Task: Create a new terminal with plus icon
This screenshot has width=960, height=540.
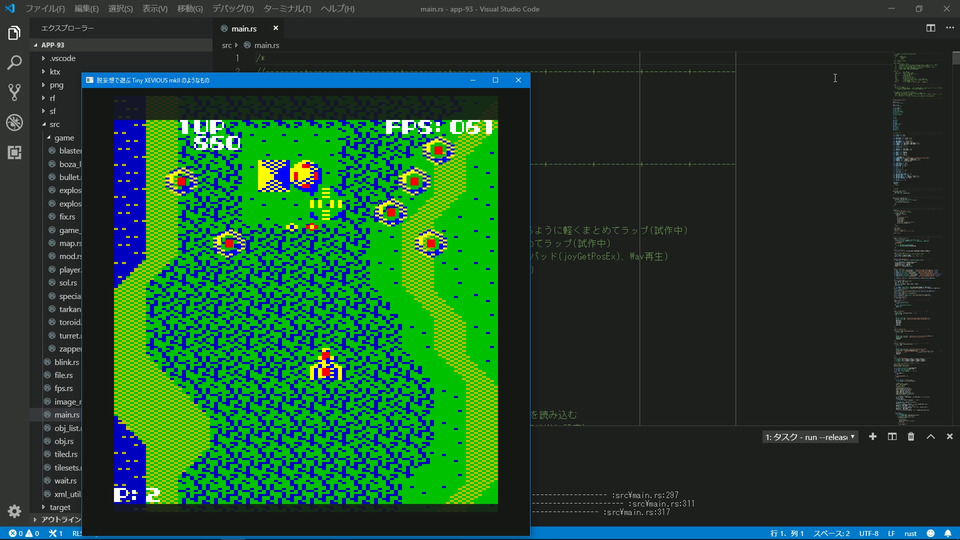Action: click(872, 437)
